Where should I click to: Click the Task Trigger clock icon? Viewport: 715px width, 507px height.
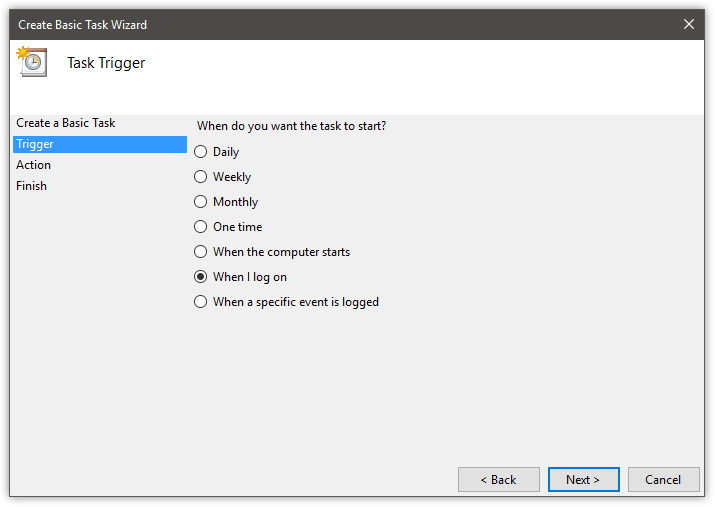[32, 62]
